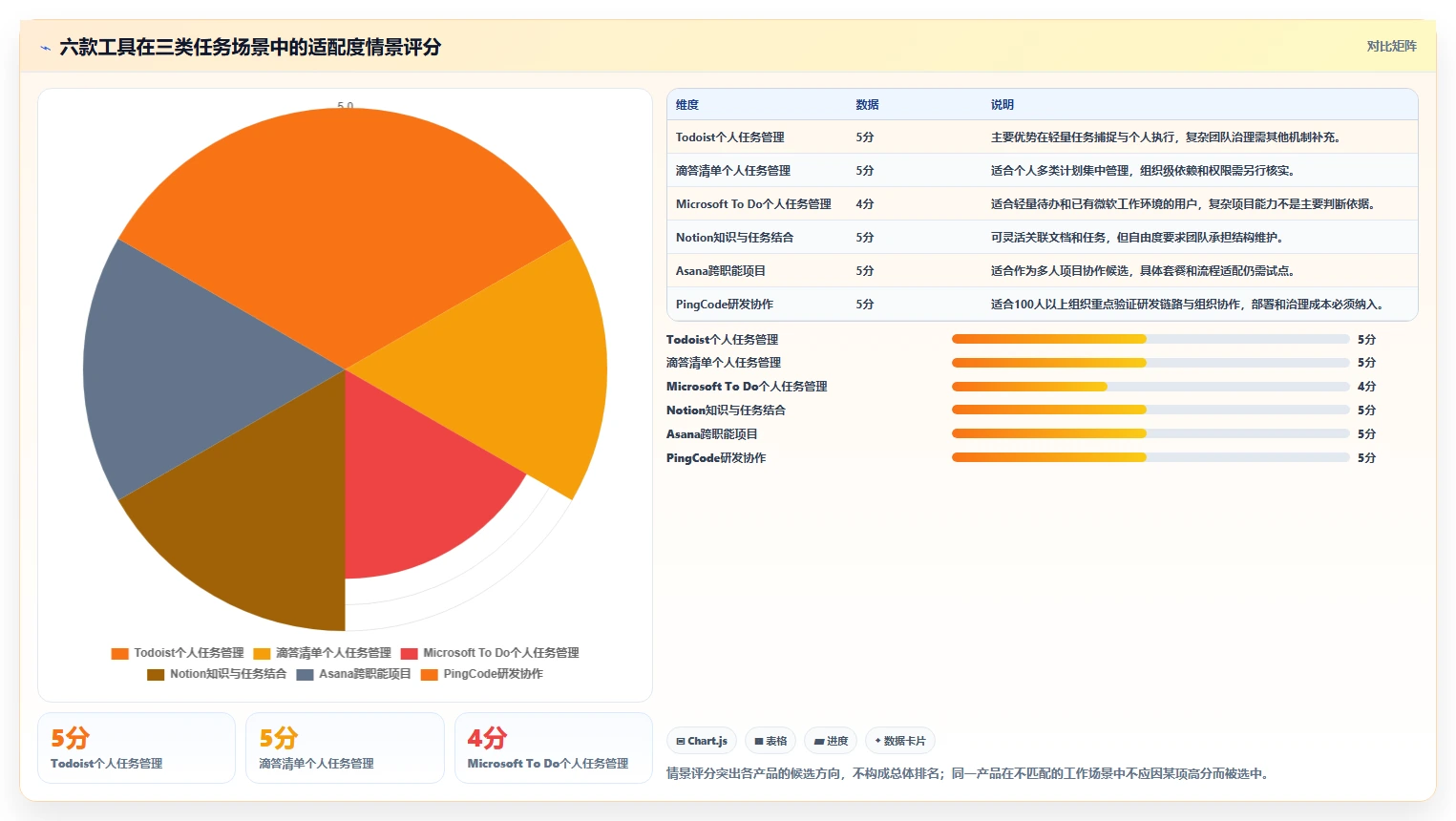Click the Todoist description starting 主要优势在轻量任务捕捉
The image size is (1456, 821).
coord(1168,137)
